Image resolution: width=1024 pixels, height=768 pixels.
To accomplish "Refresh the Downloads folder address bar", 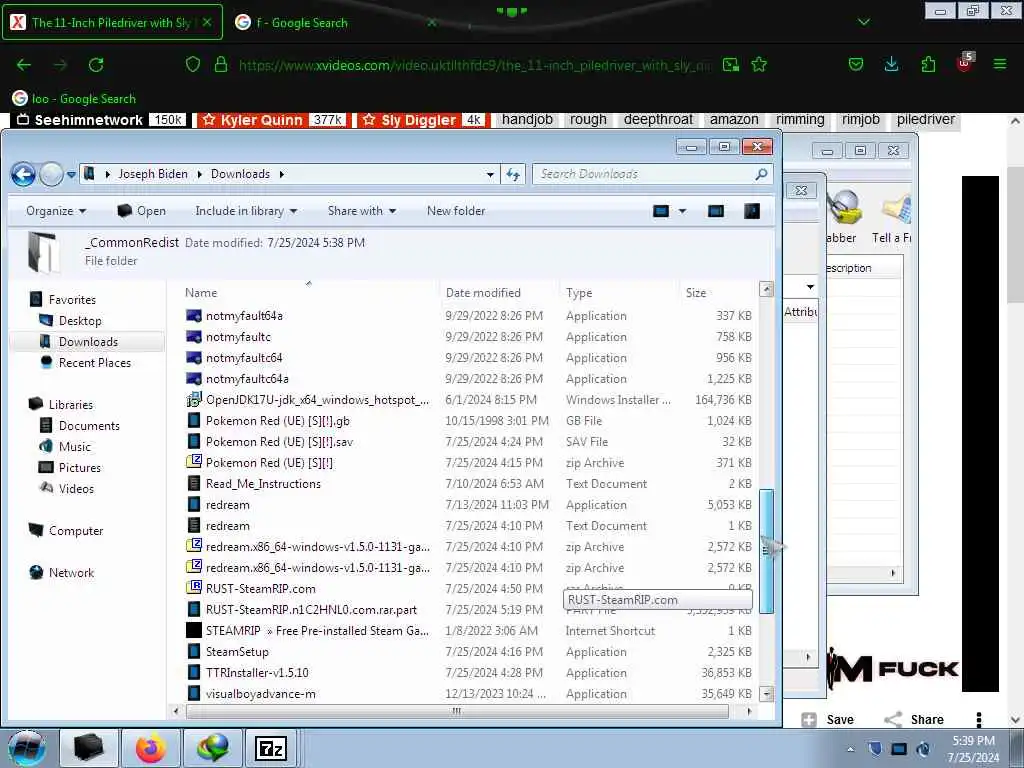I will coord(513,174).
